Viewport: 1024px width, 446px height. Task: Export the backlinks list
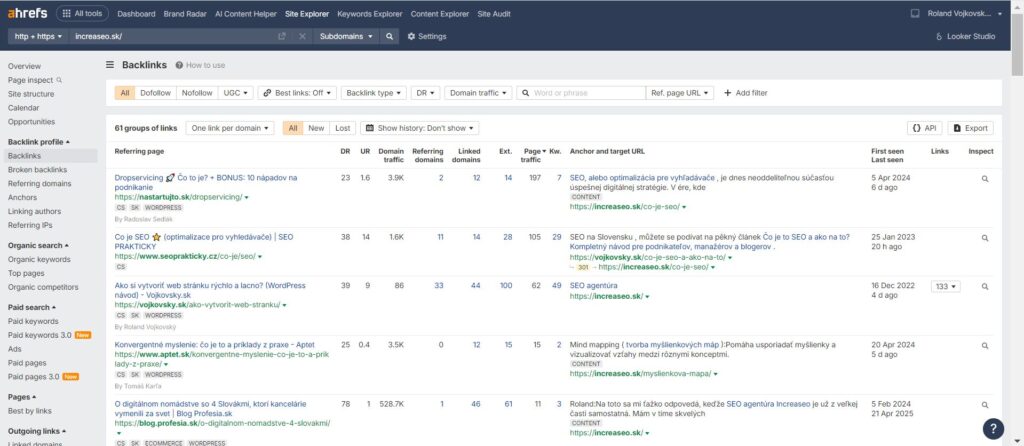click(970, 128)
